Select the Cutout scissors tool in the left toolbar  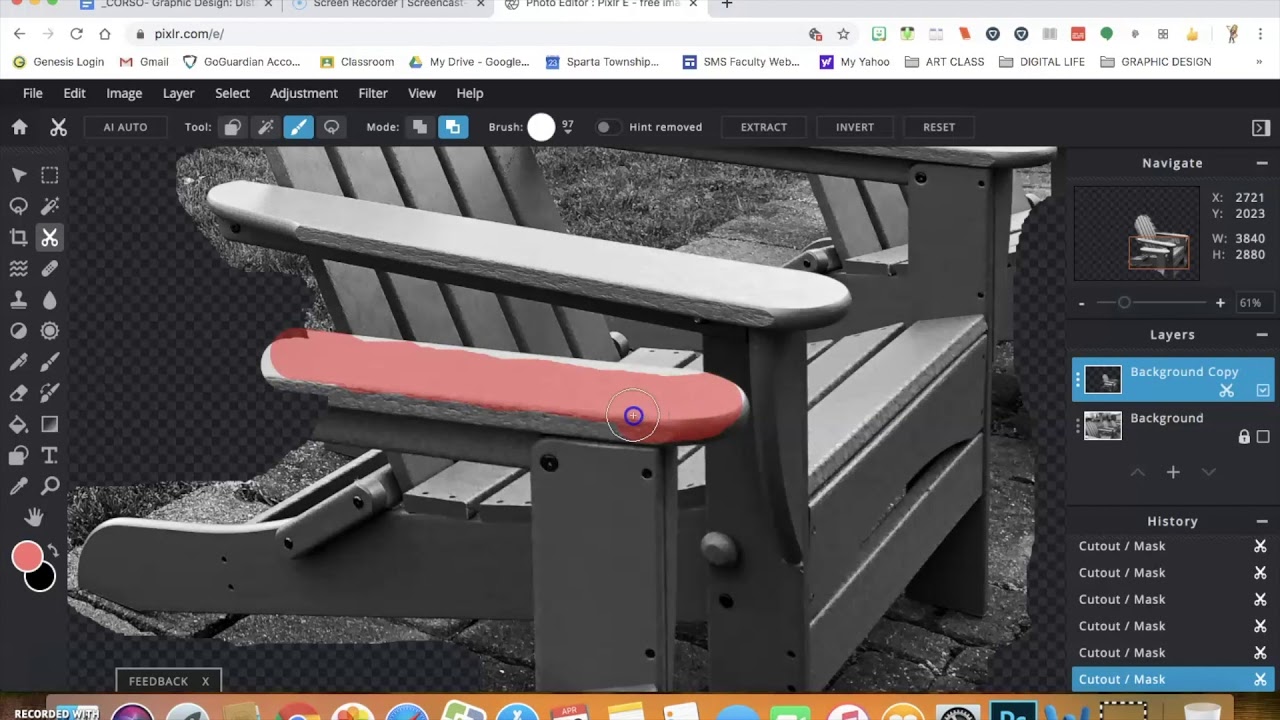click(x=49, y=237)
